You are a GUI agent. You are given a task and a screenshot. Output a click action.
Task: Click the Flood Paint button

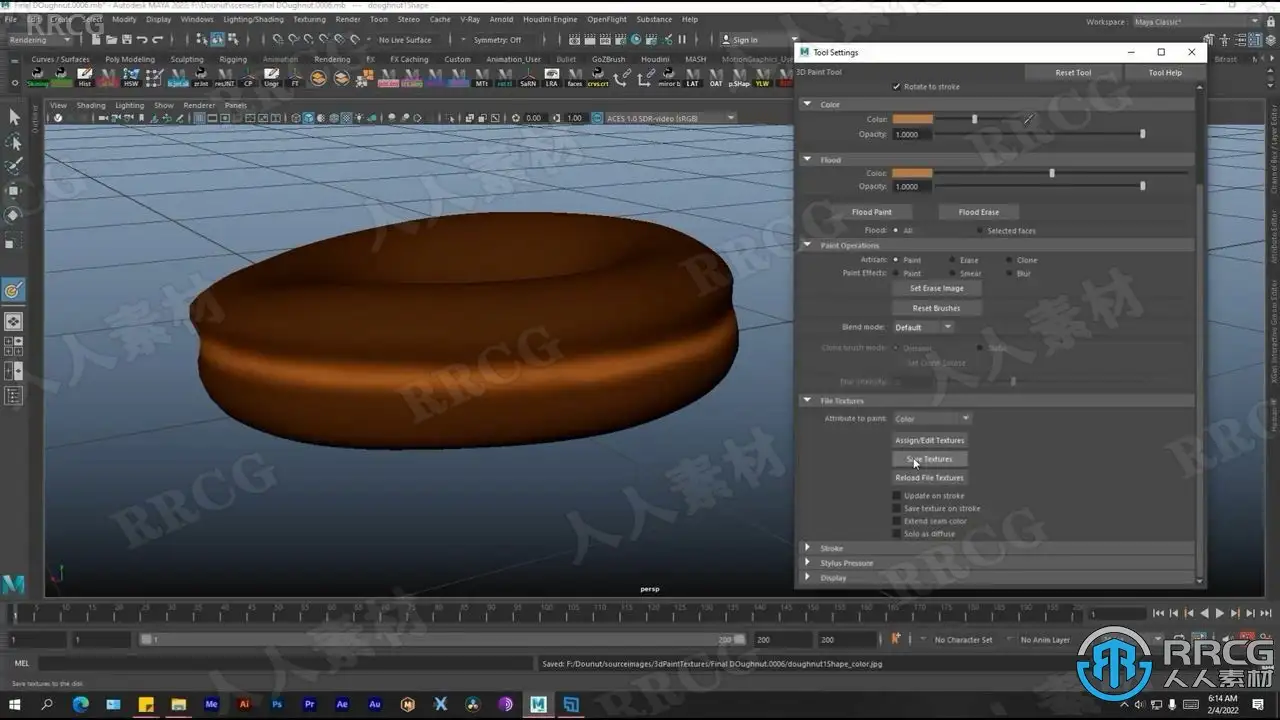pos(871,212)
